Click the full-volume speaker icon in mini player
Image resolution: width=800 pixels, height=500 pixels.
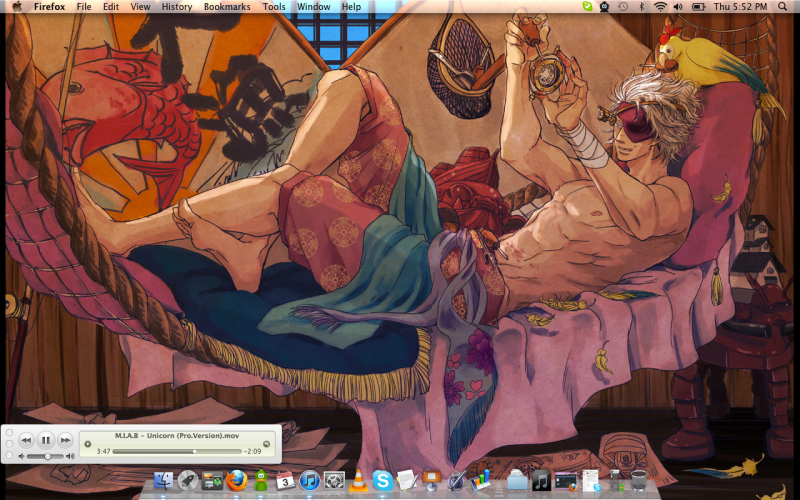(70, 456)
